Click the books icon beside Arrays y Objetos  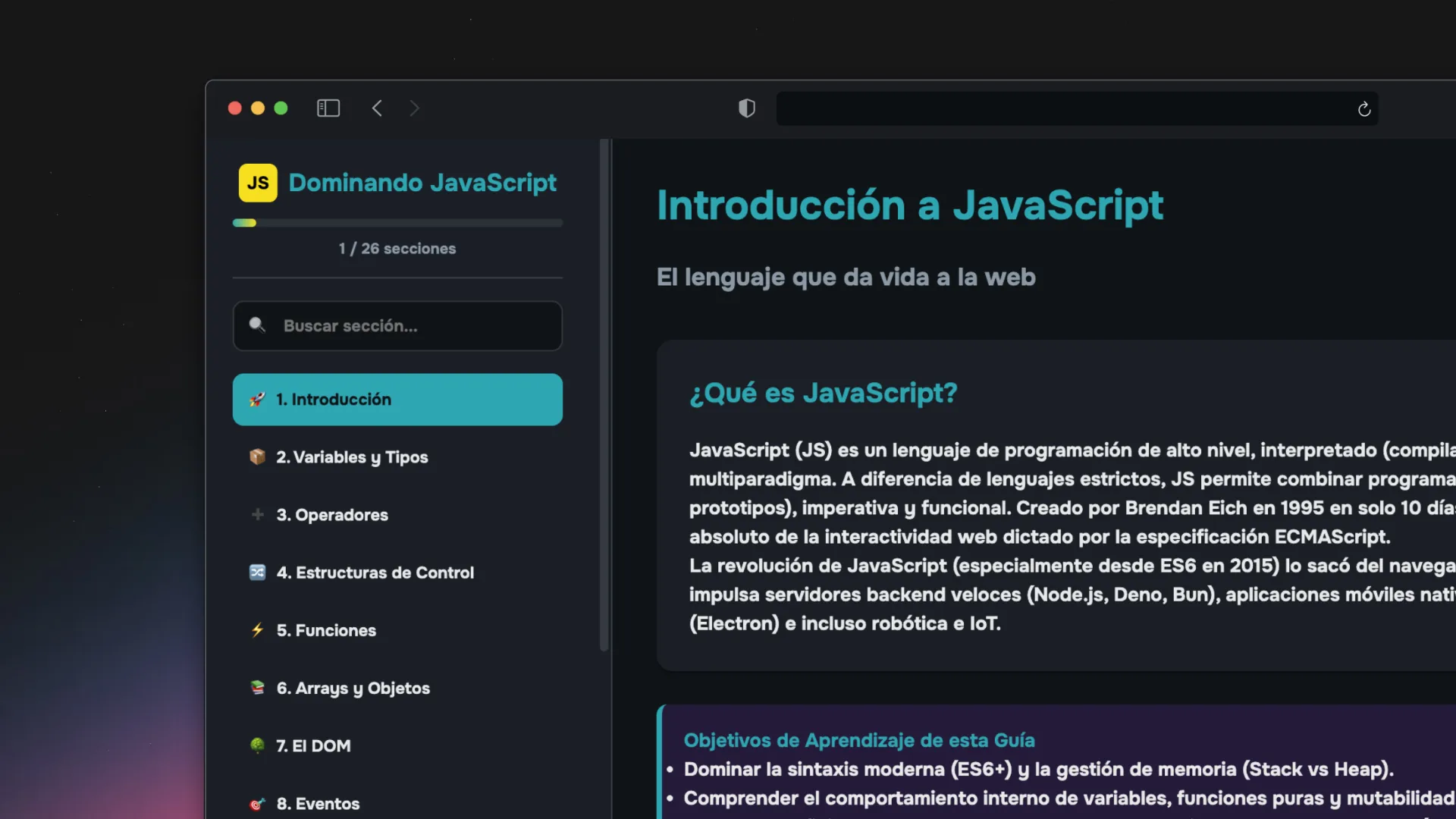pyautogui.click(x=258, y=688)
